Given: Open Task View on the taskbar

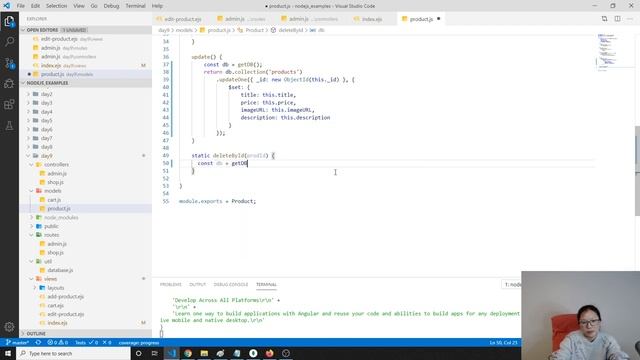Looking at the screenshot, I should pyautogui.click(x=155, y=353).
